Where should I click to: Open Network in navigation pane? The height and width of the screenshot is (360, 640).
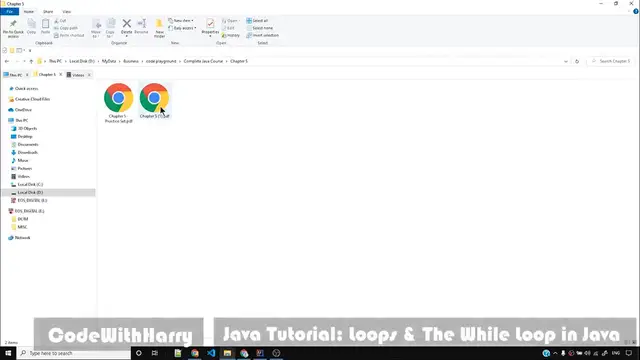tap(22, 238)
